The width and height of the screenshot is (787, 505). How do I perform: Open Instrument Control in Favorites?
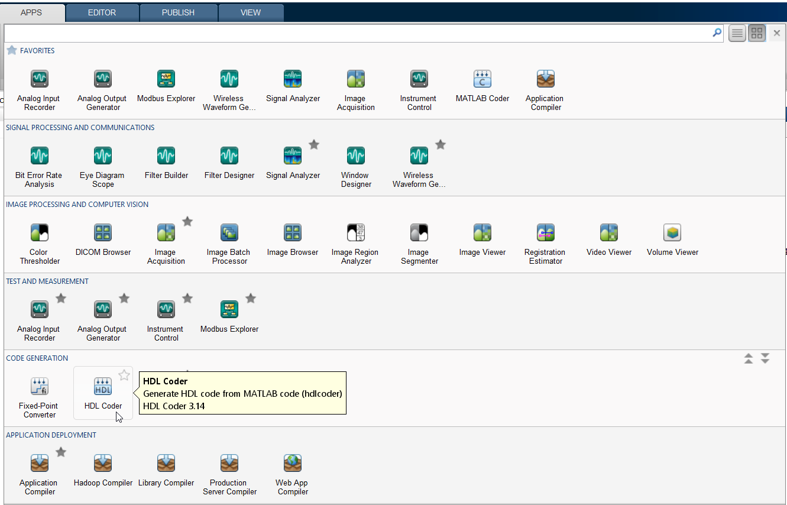(x=419, y=90)
